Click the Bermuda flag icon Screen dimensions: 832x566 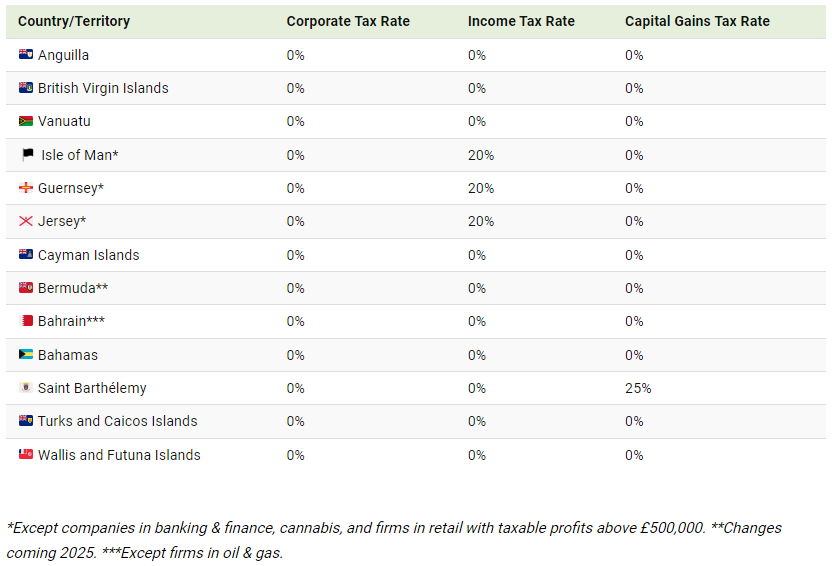(26, 288)
